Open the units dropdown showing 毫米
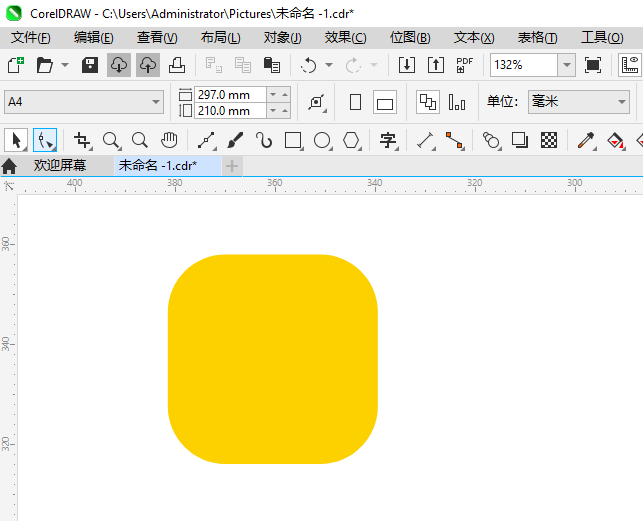 [579, 102]
